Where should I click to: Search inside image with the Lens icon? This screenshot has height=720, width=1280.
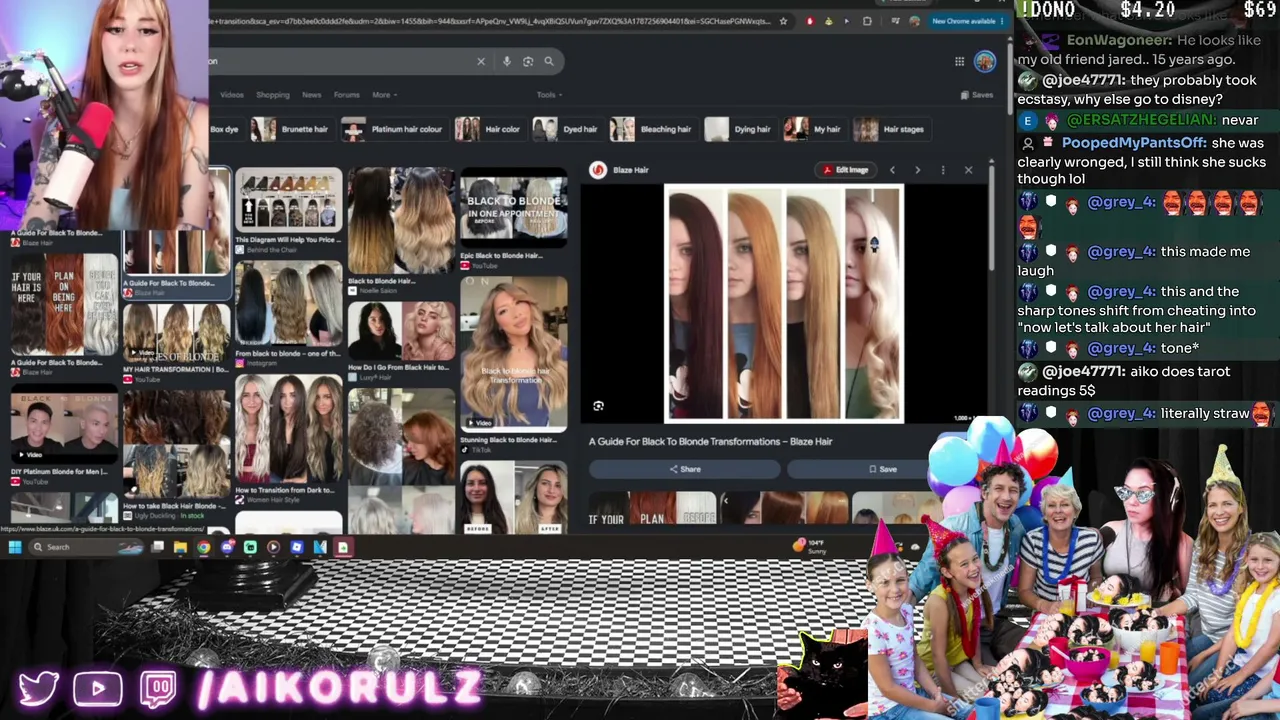pyautogui.click(x=598, y=406)
